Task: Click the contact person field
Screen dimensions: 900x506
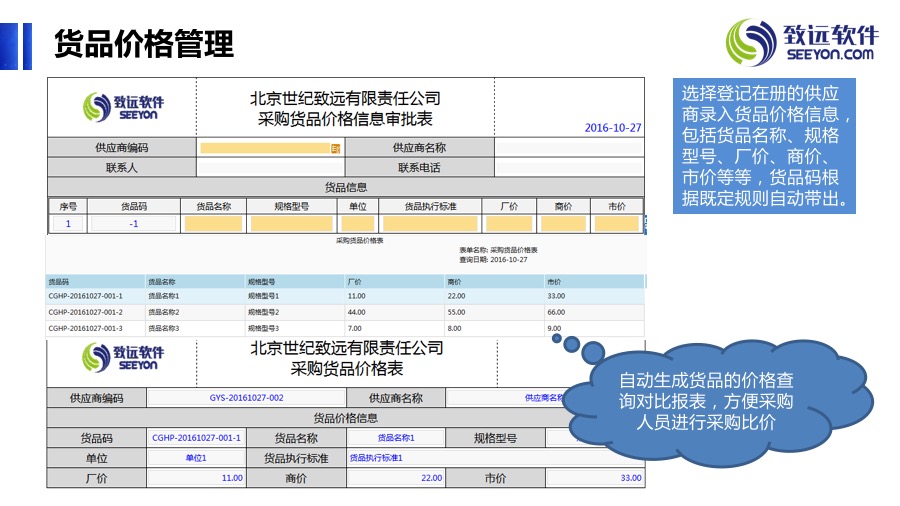Action: 270,168
